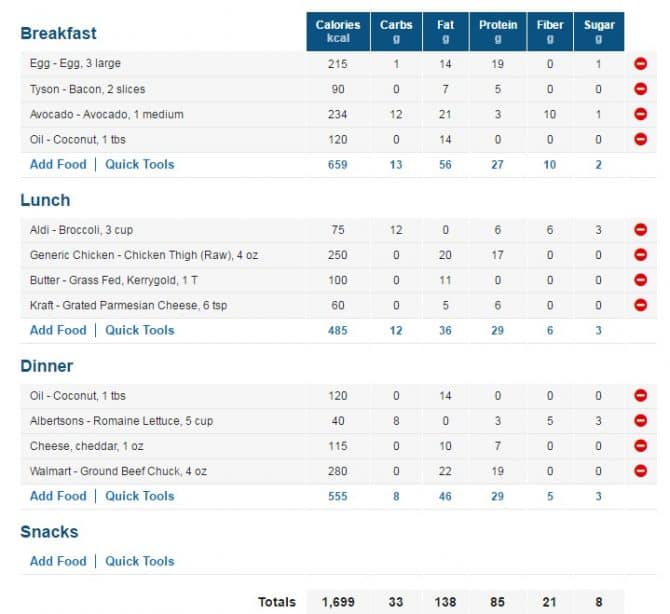Expand Dinner Quick Tools
This screenshot has width=670, height=614.
[x=140, y=496]
